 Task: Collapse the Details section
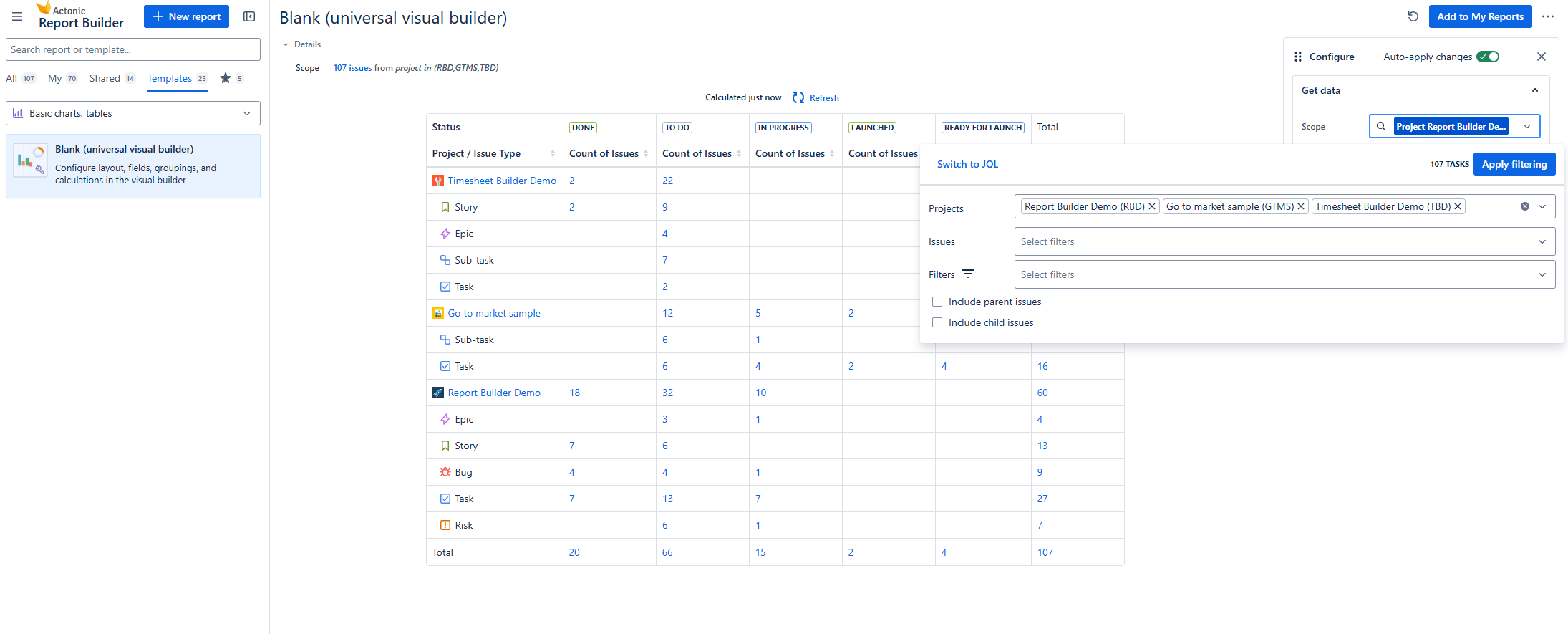click(286, 44)
